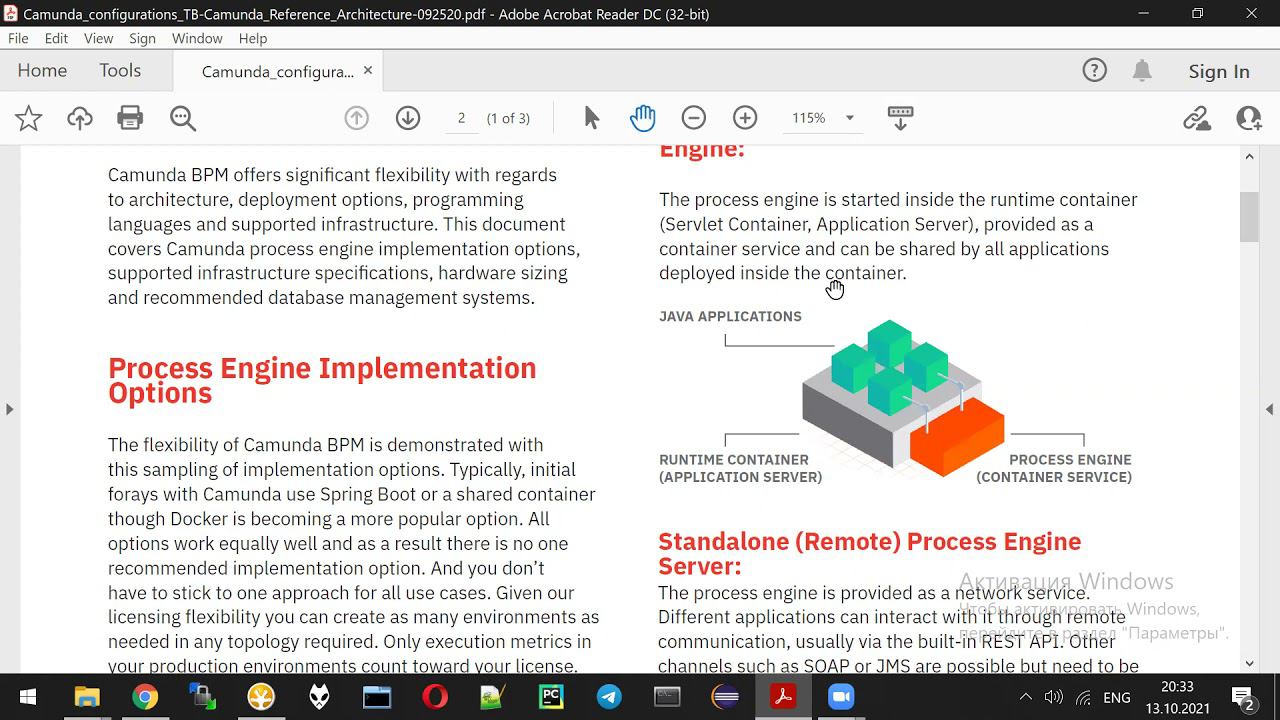Add the document to starred files

tap(29, 118)
